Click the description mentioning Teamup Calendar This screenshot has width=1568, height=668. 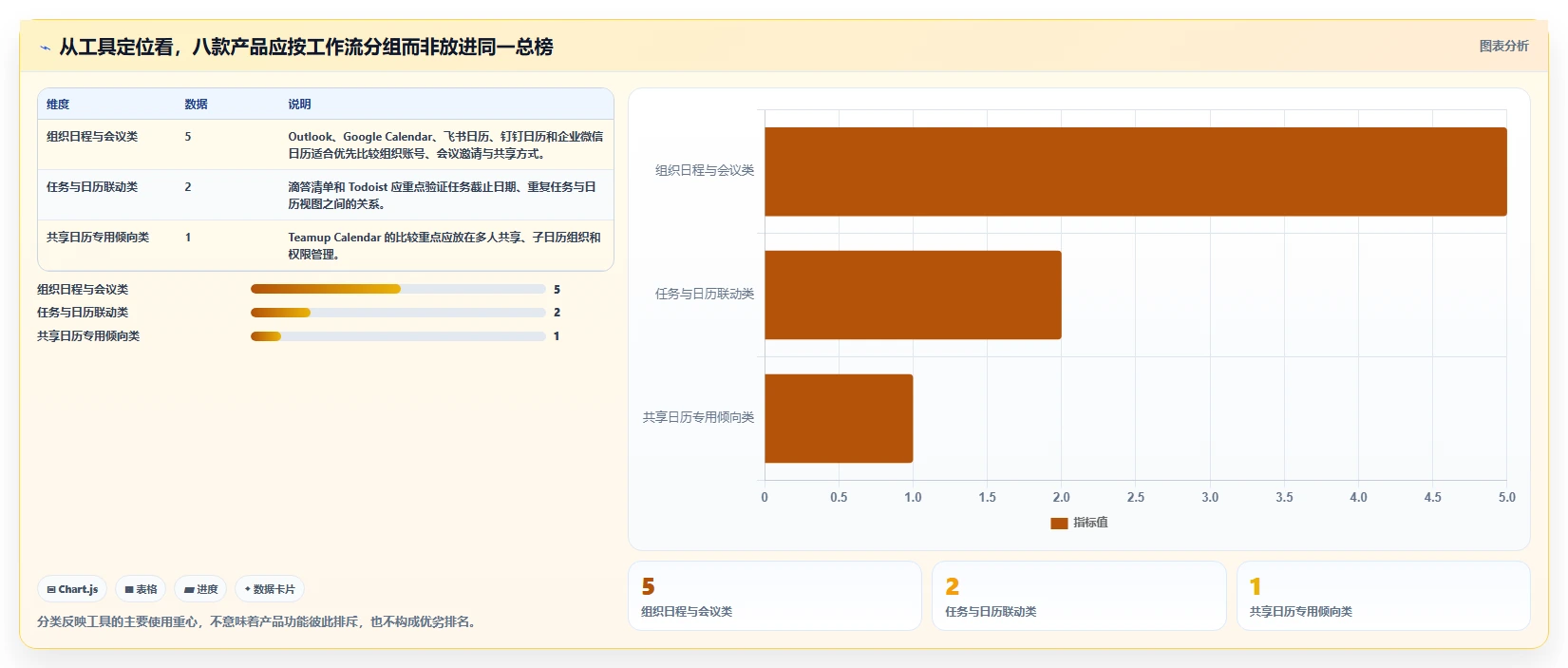pyautogui.click(x=444, y=246)
